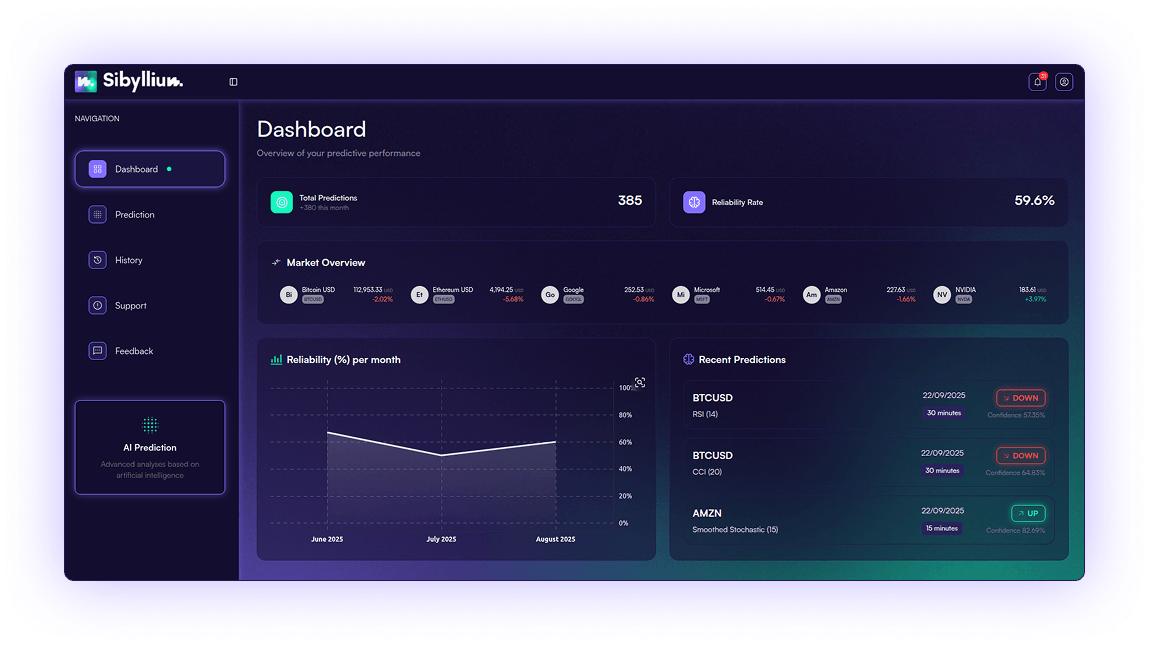Image resolution: width=1149 pixels, height=645 pixels.
Task: Click the Reliability Rate brain icon
Action: pos(694,202)
